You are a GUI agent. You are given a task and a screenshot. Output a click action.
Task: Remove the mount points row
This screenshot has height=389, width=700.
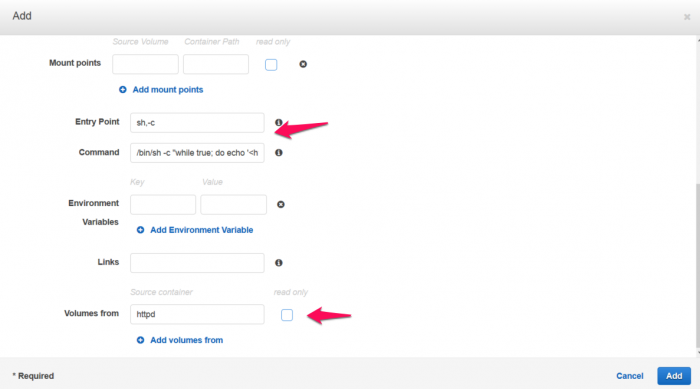pos(303,64)
